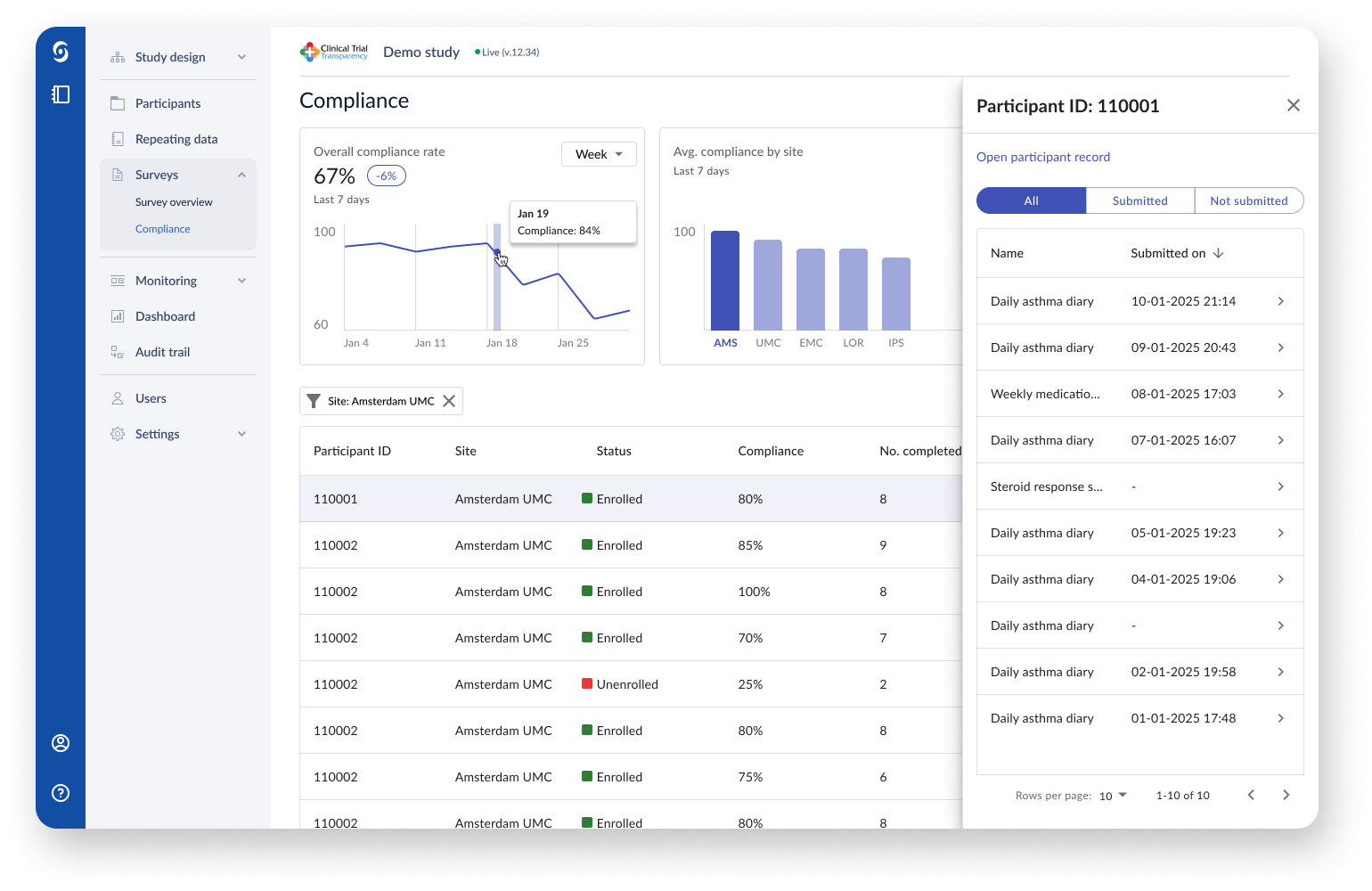Go to previous page of participant surveys
The image size is (1372, 891).
pos(1251,795)
